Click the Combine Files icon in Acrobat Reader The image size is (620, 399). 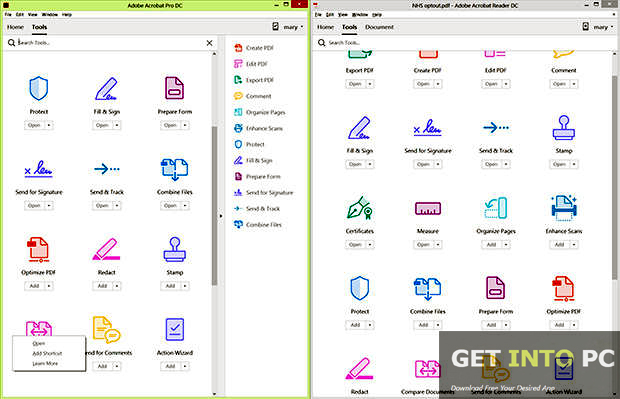tap(427, 288)
